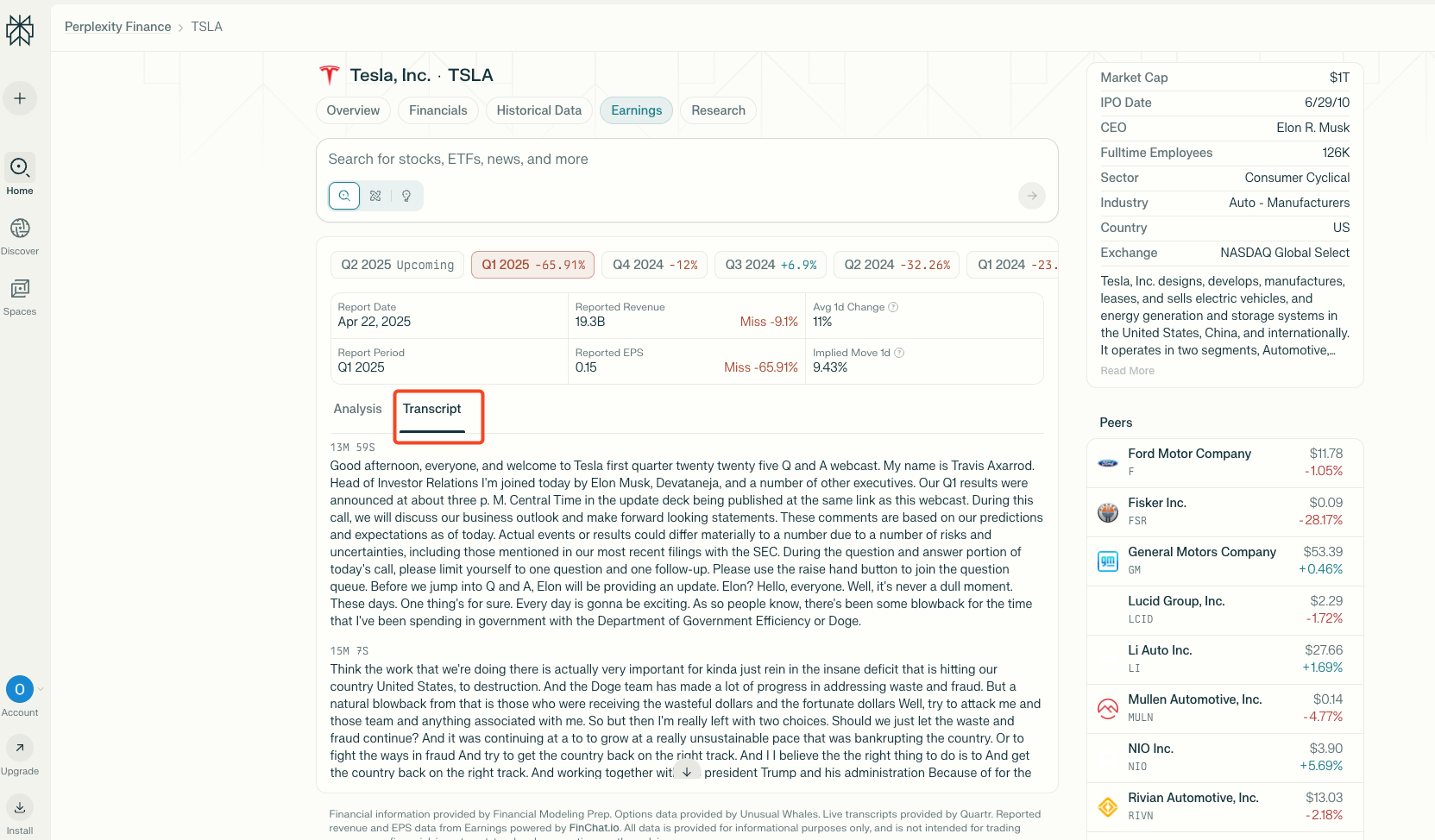Select the Earnings tab
This screenshot has width=1435, height=840.
[x=637, y=110]
